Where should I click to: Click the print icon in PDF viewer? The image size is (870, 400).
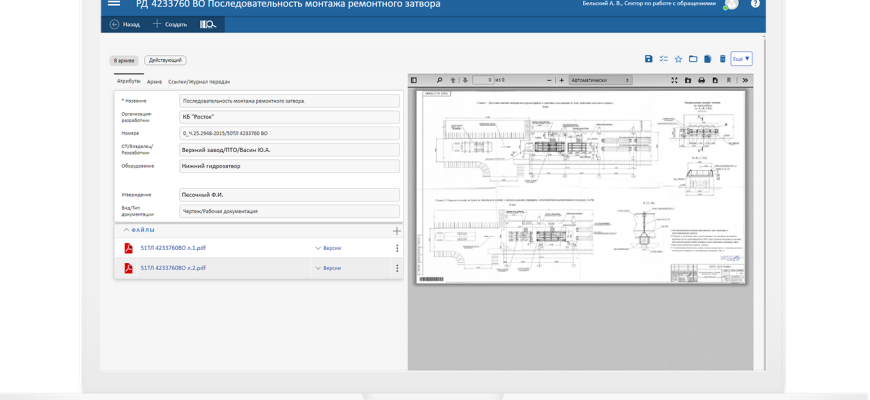coord(701,79)
